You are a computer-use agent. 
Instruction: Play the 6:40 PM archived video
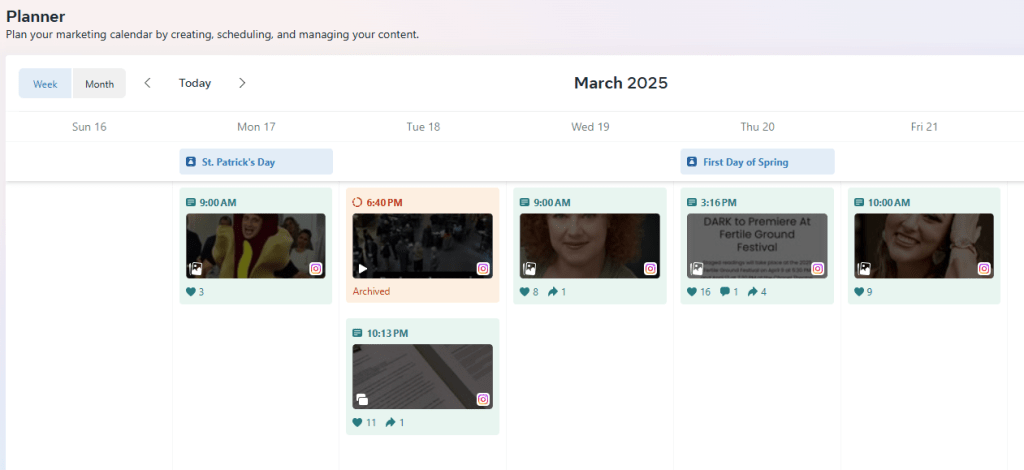click(x=362, y=268)
